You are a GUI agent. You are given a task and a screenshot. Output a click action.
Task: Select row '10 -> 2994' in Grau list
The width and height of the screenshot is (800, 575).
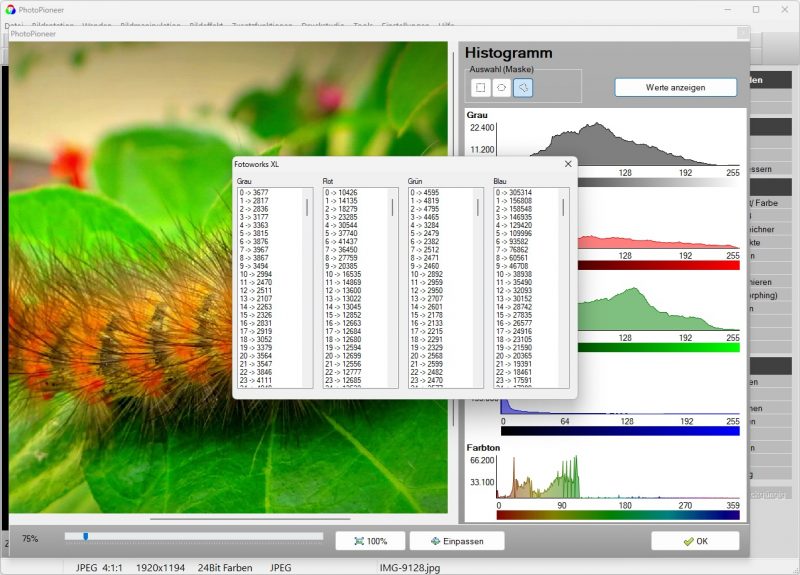click(x=256, y=274)
